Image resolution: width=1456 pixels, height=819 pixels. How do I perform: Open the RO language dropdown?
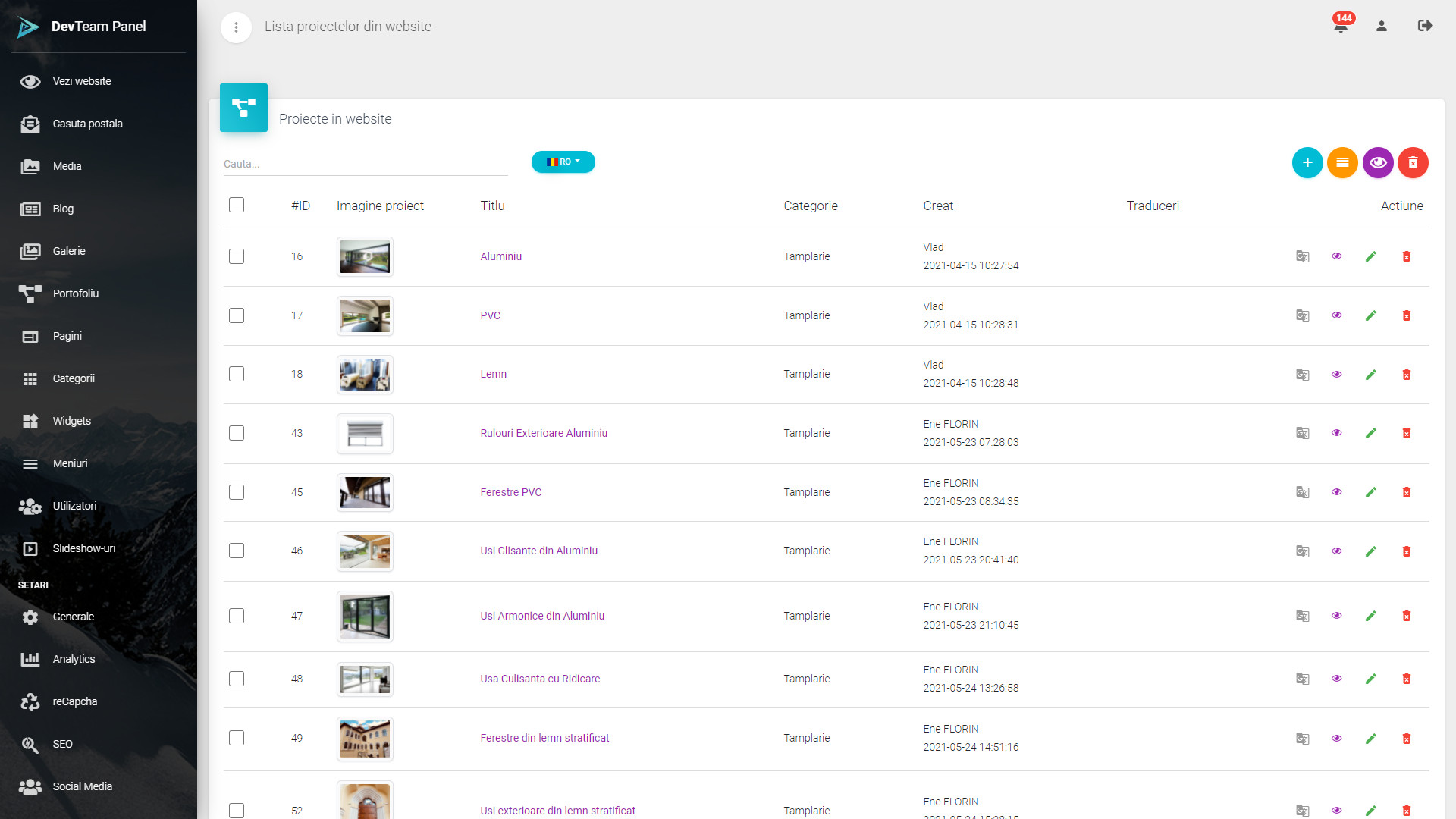pyautogui.click(x=563, y=162)
